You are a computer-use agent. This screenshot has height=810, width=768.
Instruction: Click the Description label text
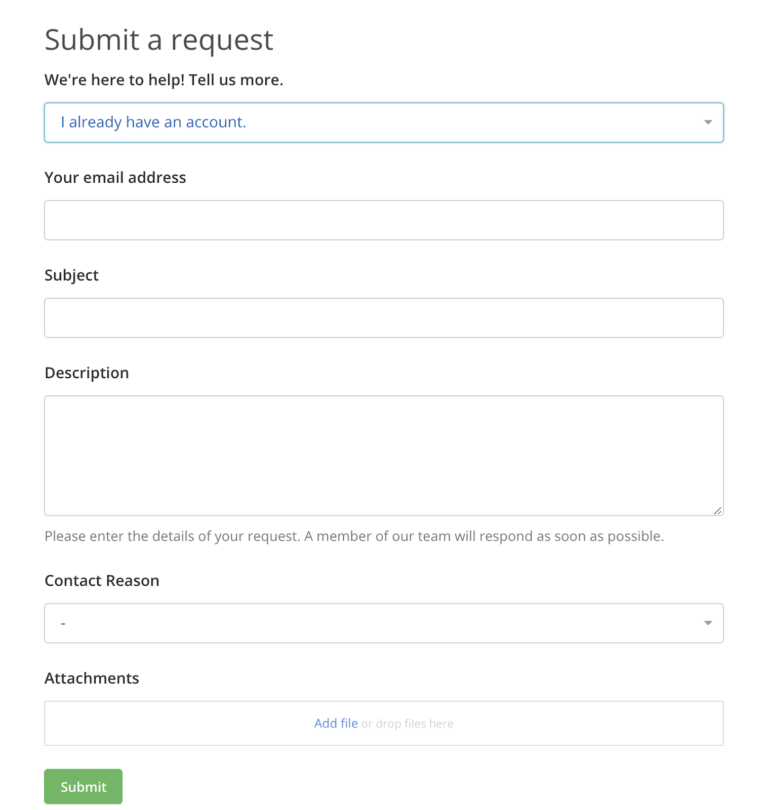[x=86, y=372]
